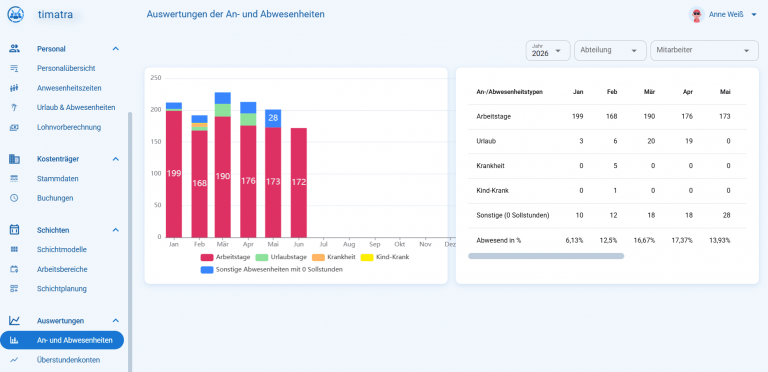The height and width of the screenshot is (372, 768).
Task: Click the table's horizontal scrollbar
Action: click(x=546, y=256)
